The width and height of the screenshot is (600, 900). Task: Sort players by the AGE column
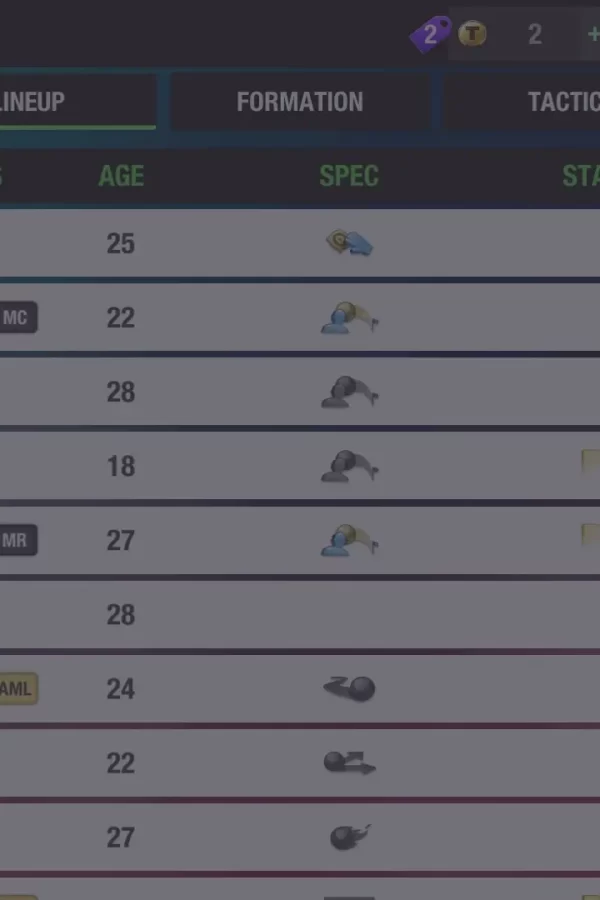pos(121,177)
